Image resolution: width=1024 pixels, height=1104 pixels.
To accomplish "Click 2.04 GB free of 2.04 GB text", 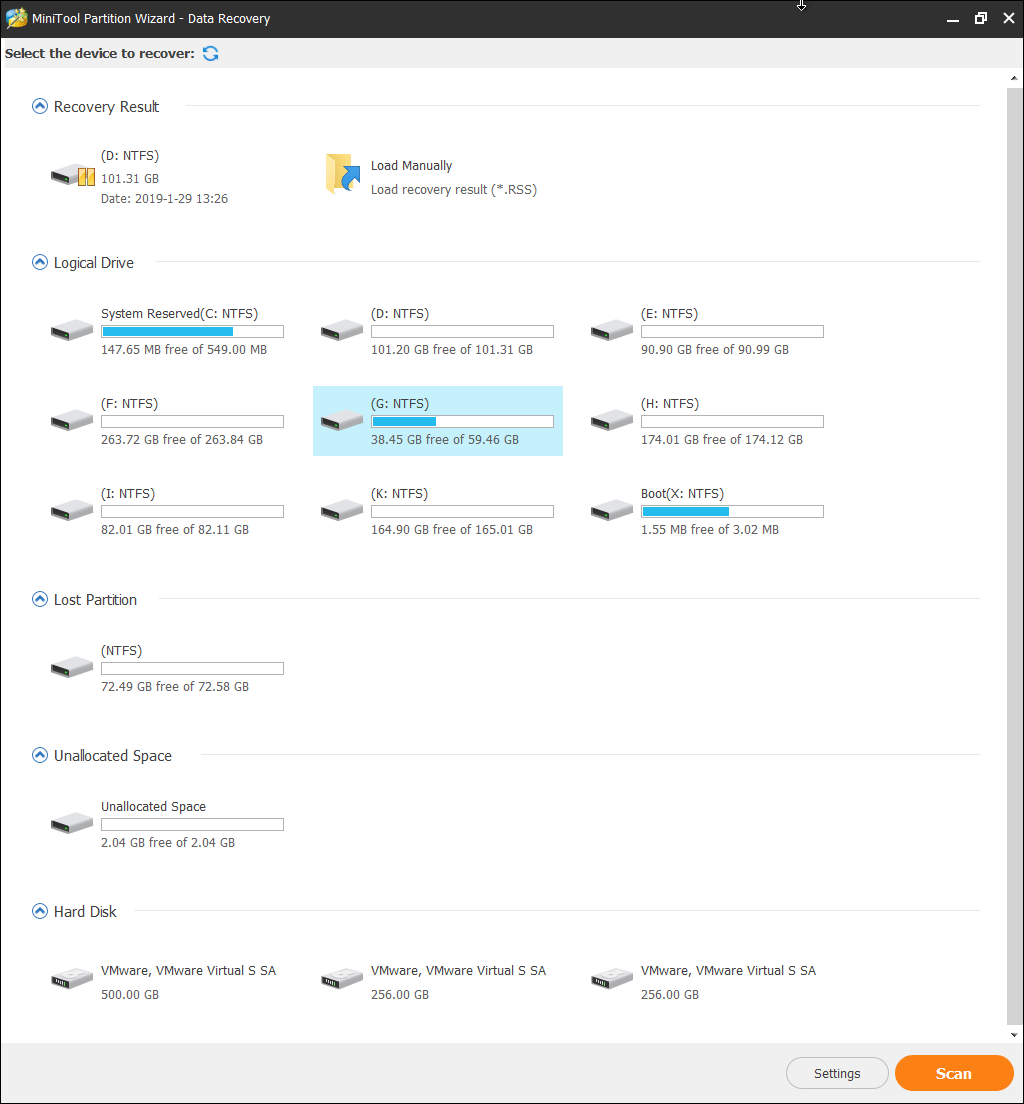I will (168, 842).
